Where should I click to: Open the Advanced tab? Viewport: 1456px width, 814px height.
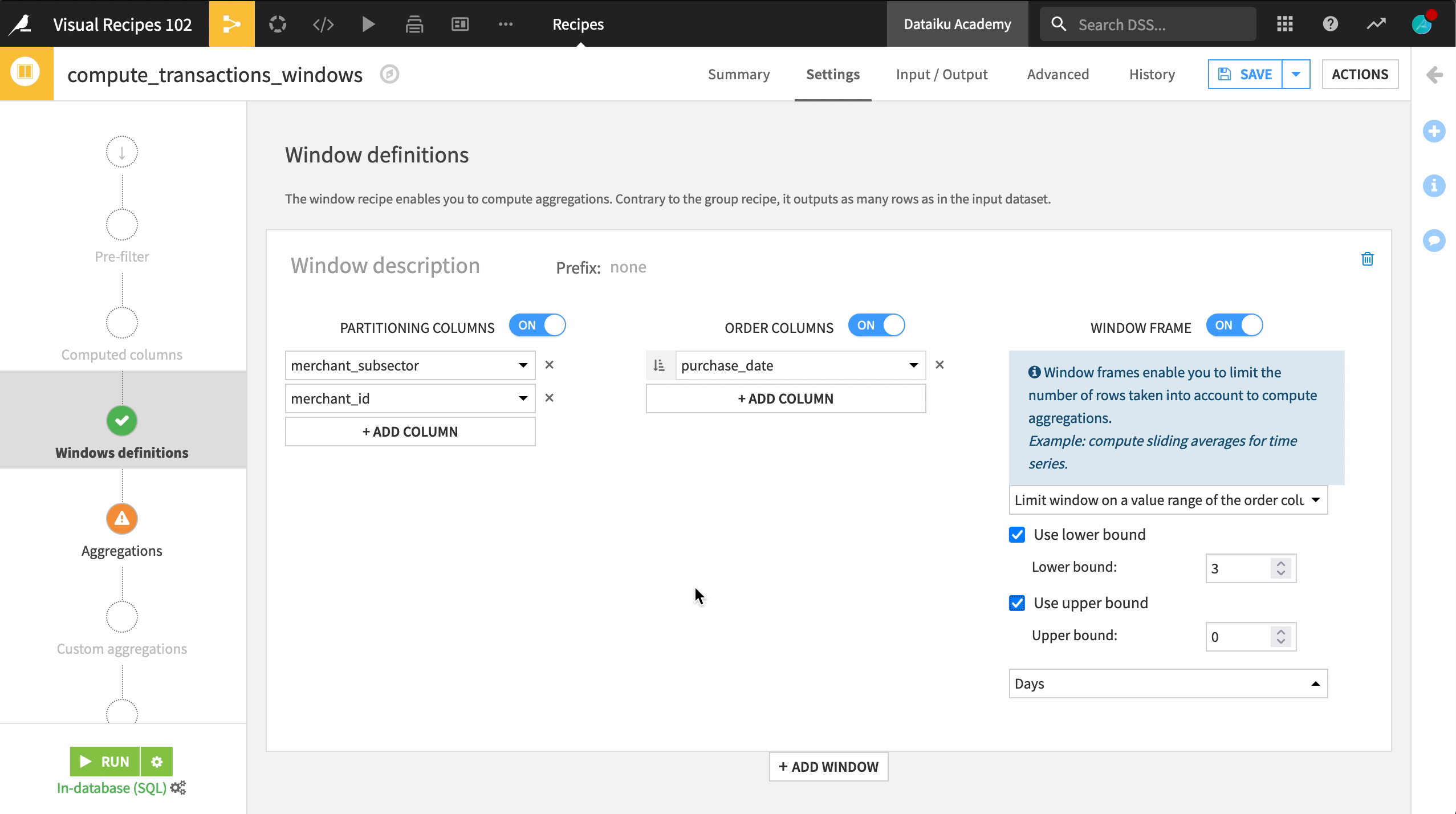[x=1058, y=74]
